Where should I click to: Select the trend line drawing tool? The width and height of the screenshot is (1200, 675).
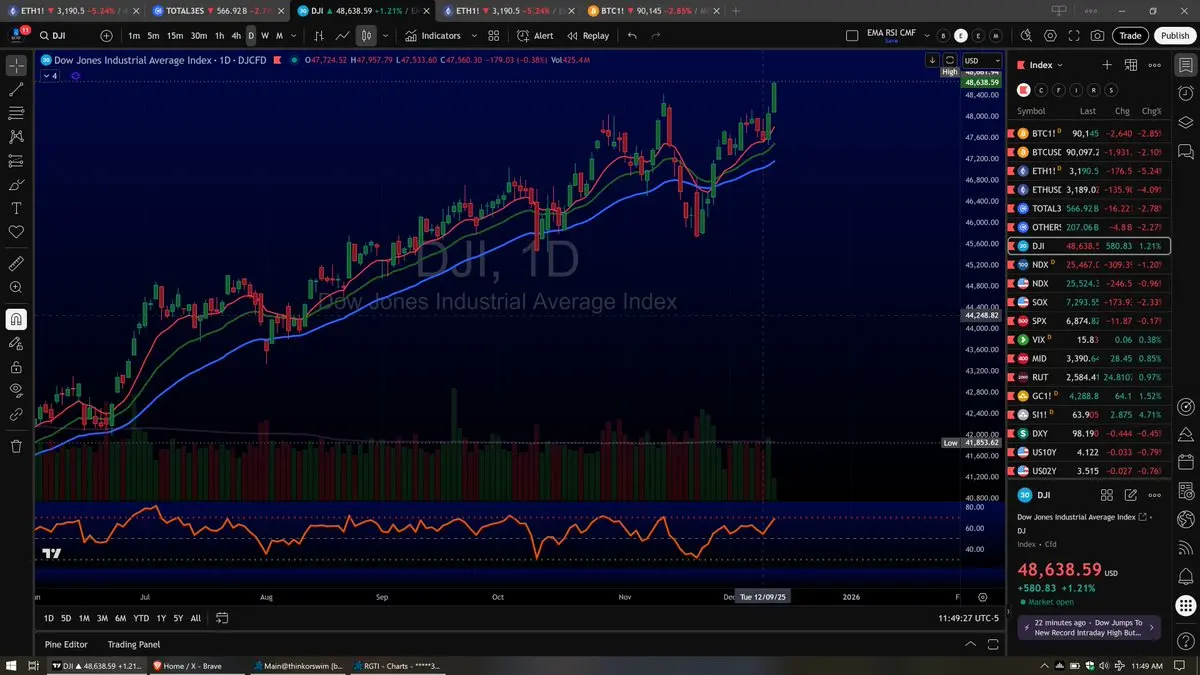[x=16, y=89]
